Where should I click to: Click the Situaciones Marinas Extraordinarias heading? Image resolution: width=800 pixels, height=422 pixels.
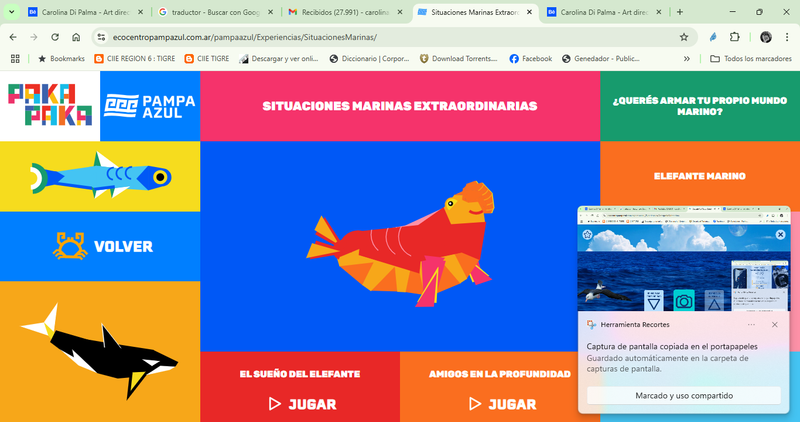[x=400, y=106]
